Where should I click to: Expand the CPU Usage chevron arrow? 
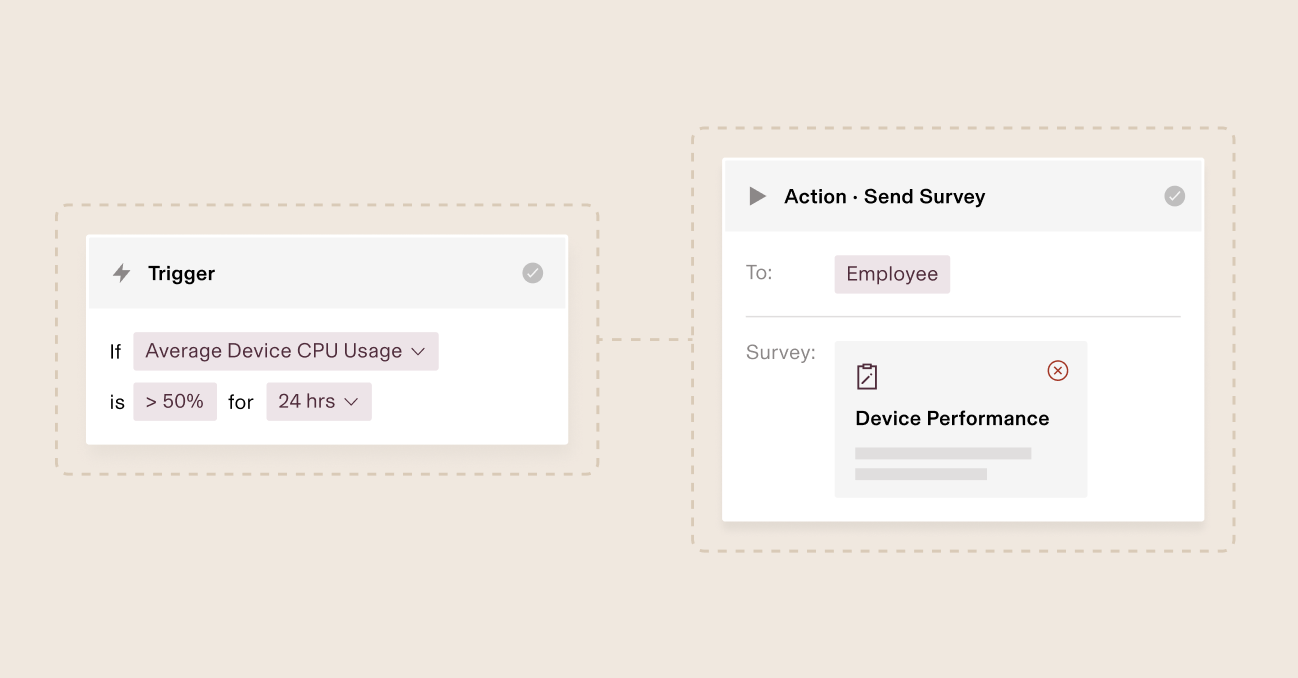point(419,351)
